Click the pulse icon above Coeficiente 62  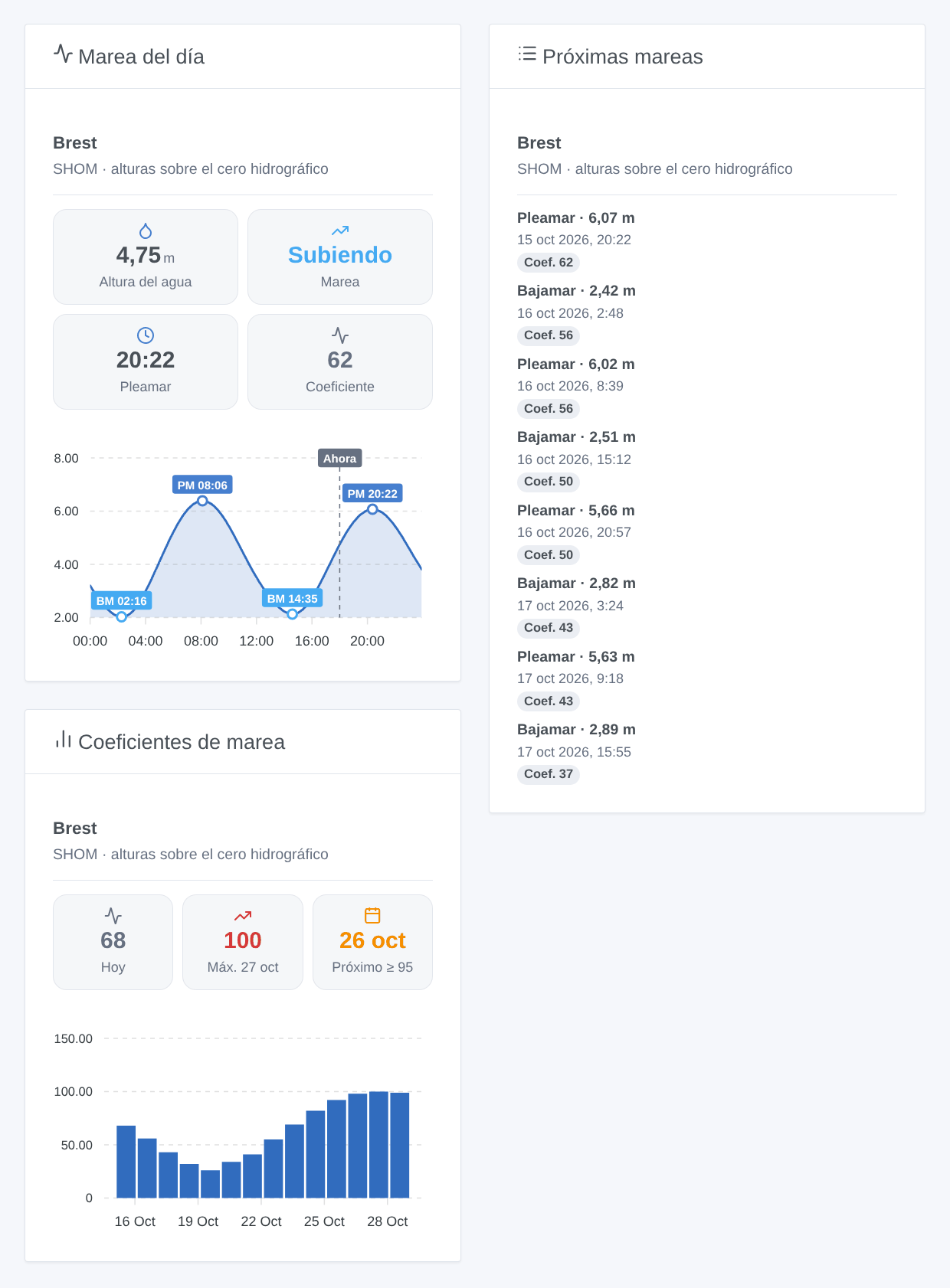pyautogui.click(x=340, y=335)
